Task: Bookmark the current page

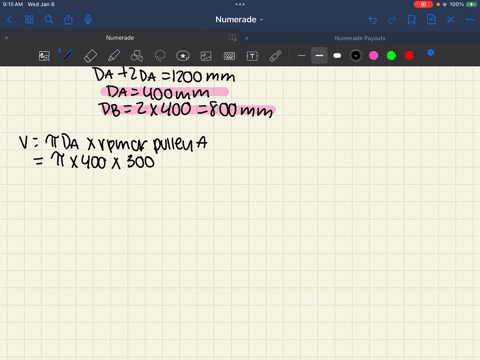Action: click(412, 20)
